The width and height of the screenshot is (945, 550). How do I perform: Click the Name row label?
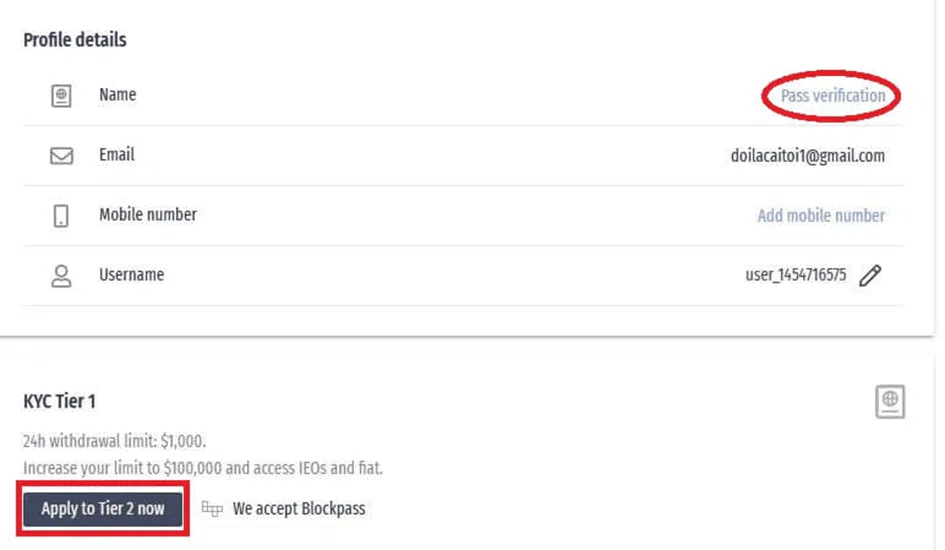pyautogui.click(x=118, y=95)
